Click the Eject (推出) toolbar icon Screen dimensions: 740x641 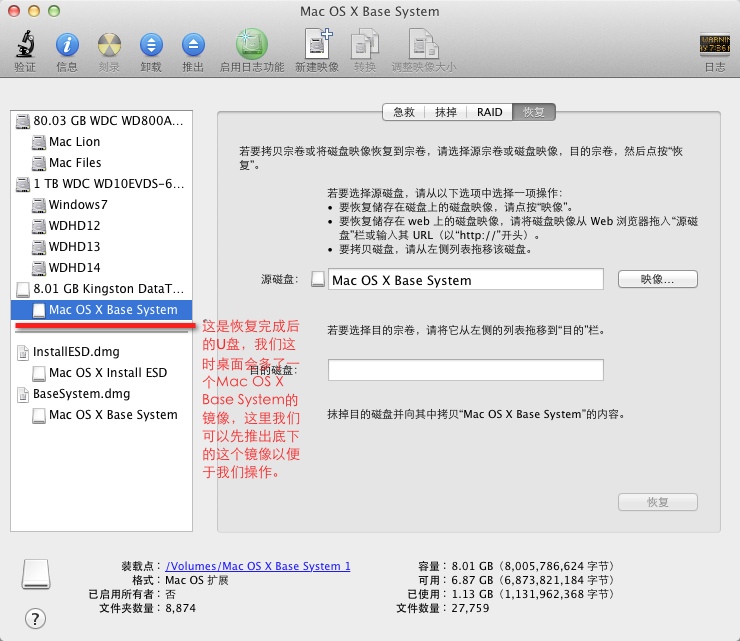193,45
